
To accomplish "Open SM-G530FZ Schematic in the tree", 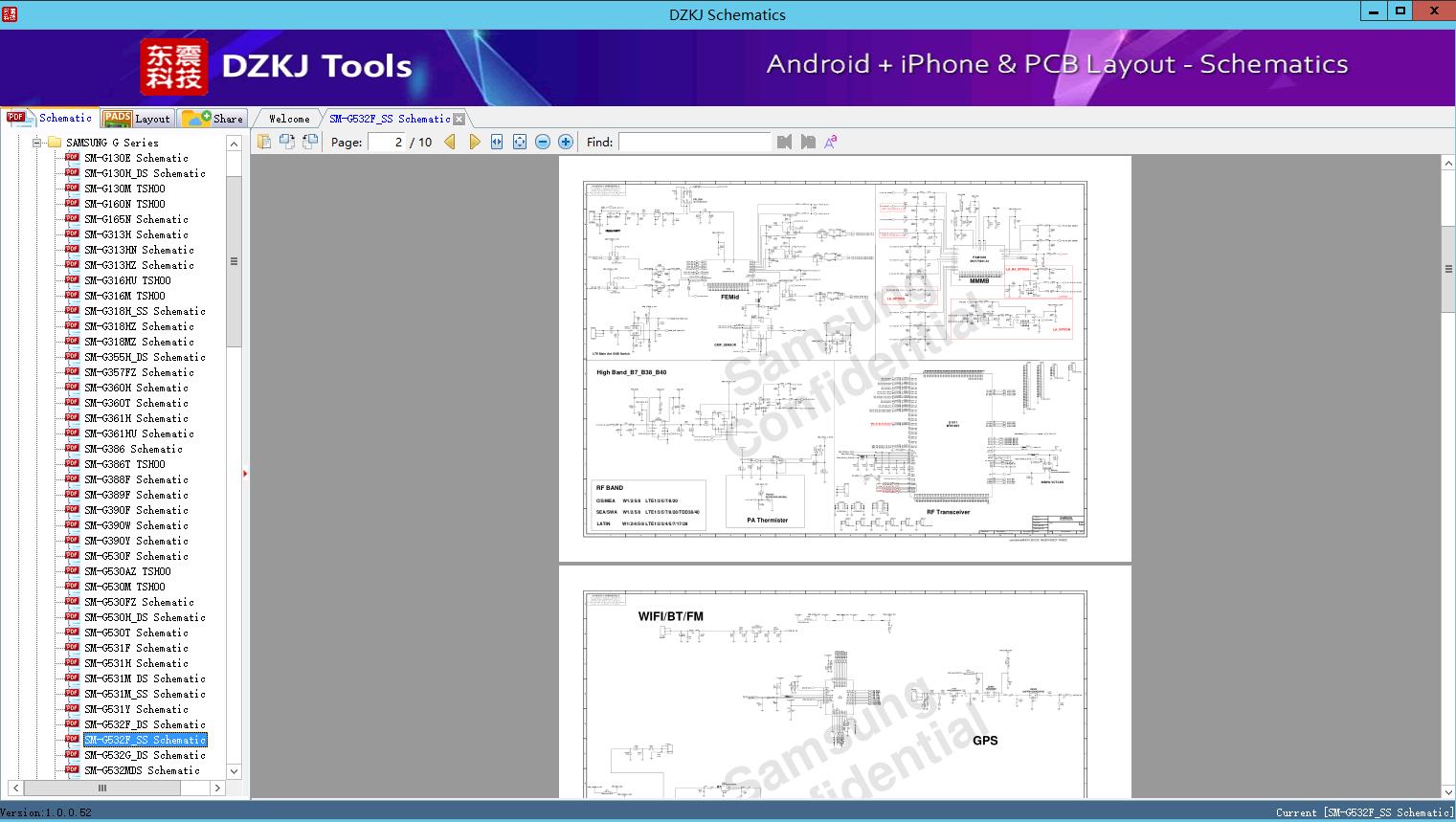I will 139,602.
